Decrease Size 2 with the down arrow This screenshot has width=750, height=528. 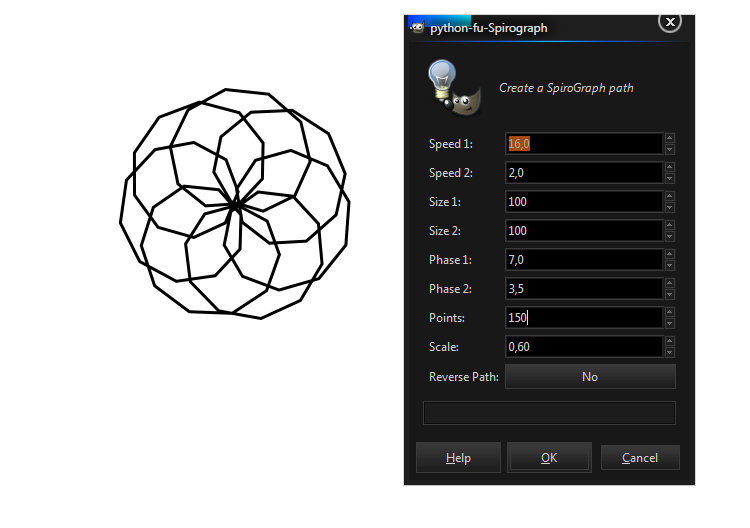pos(670,236)
